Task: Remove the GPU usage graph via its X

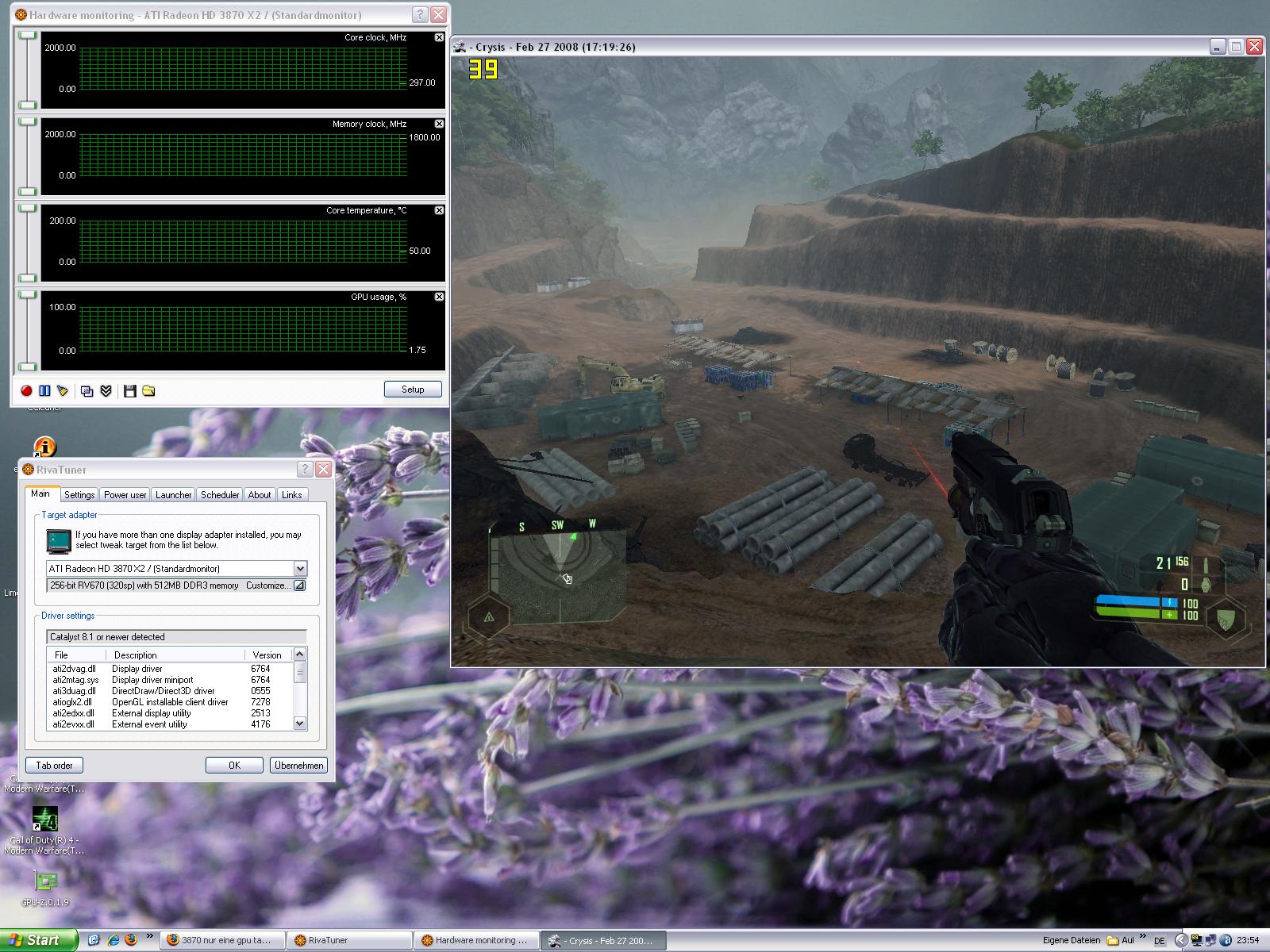Action: coord(440,297)
